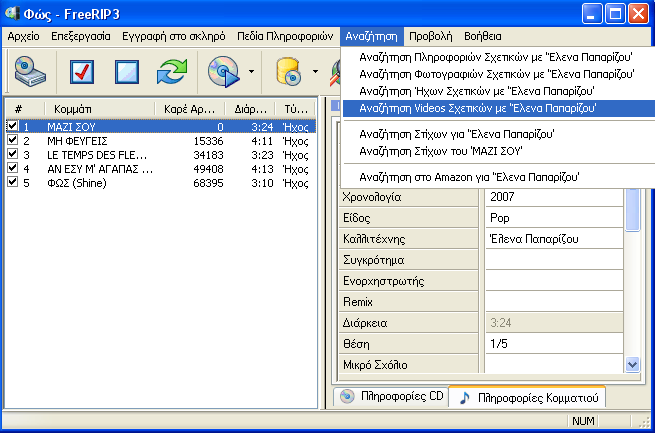Click scrollbar down arrow in track info panel
655x433 pixels.
632,364
